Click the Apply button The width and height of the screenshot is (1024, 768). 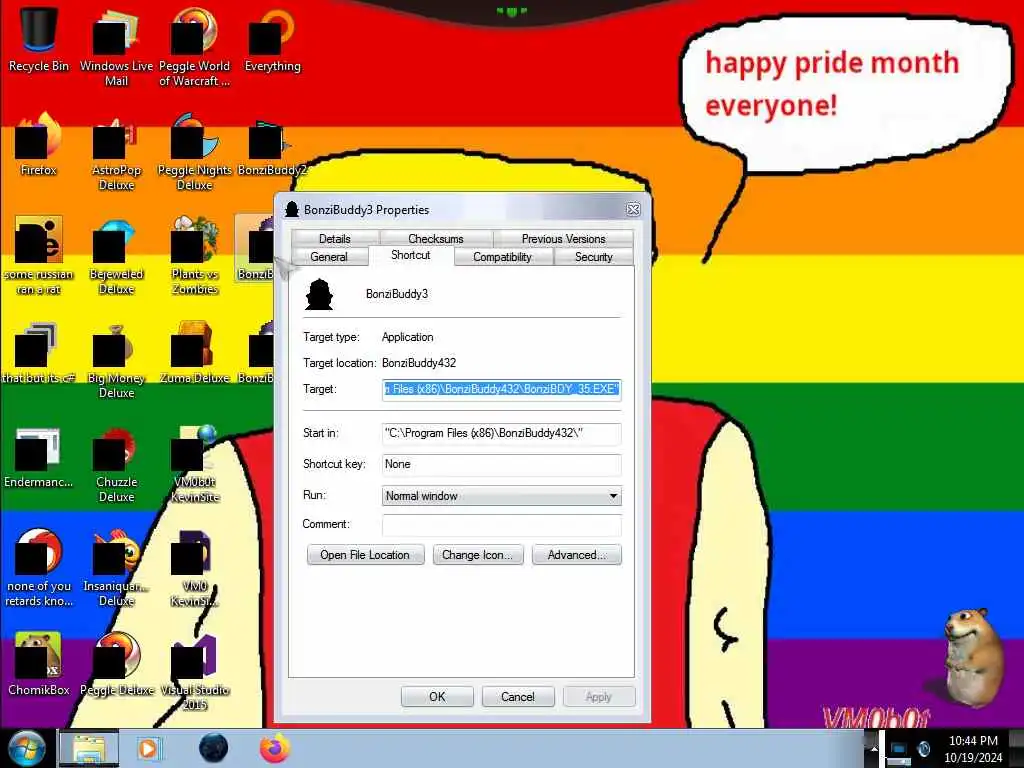click(598, 697)
